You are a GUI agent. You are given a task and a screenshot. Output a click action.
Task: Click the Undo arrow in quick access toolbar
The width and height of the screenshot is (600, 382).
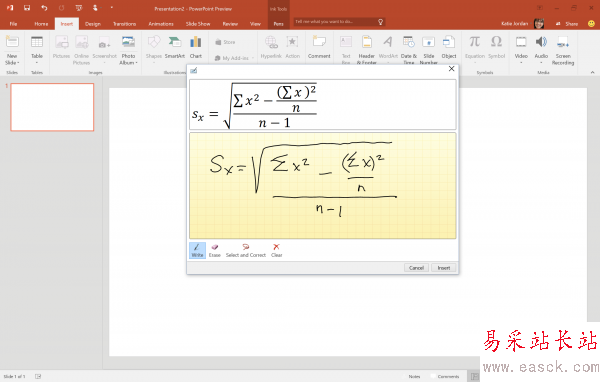pos(44,8)
